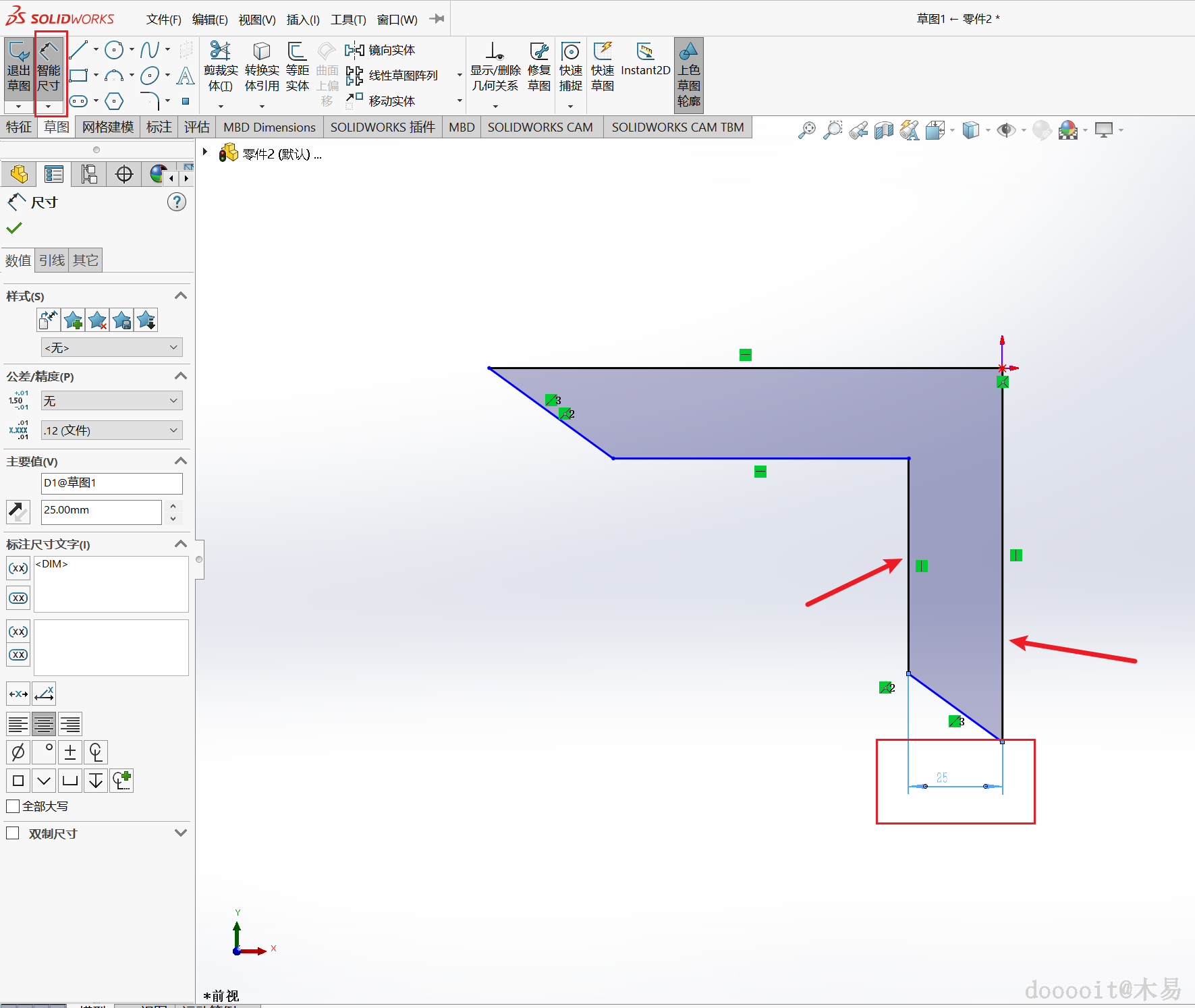1195x1008 pixels.
Task: Switch to the 特征 (Features) tab
Action: [19, 127]
